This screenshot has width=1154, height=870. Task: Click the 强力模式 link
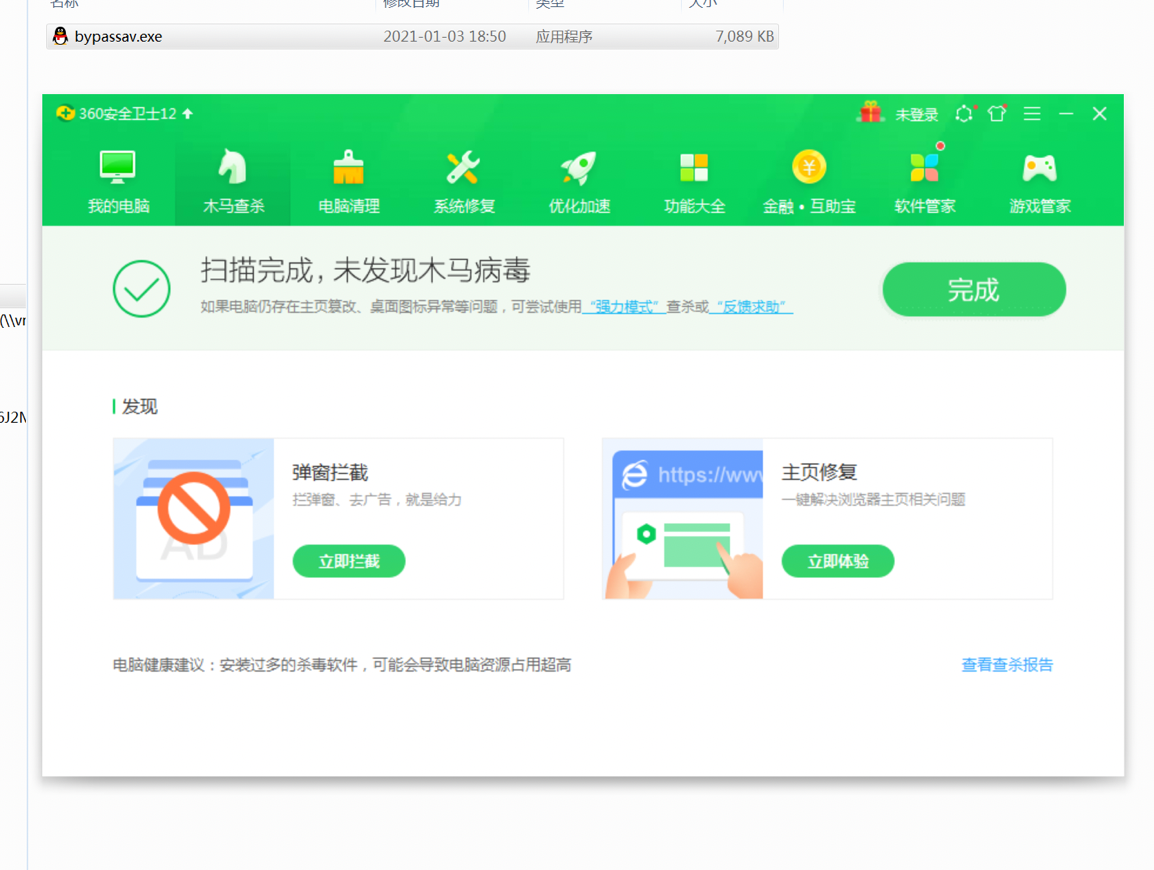pos(624,306)
